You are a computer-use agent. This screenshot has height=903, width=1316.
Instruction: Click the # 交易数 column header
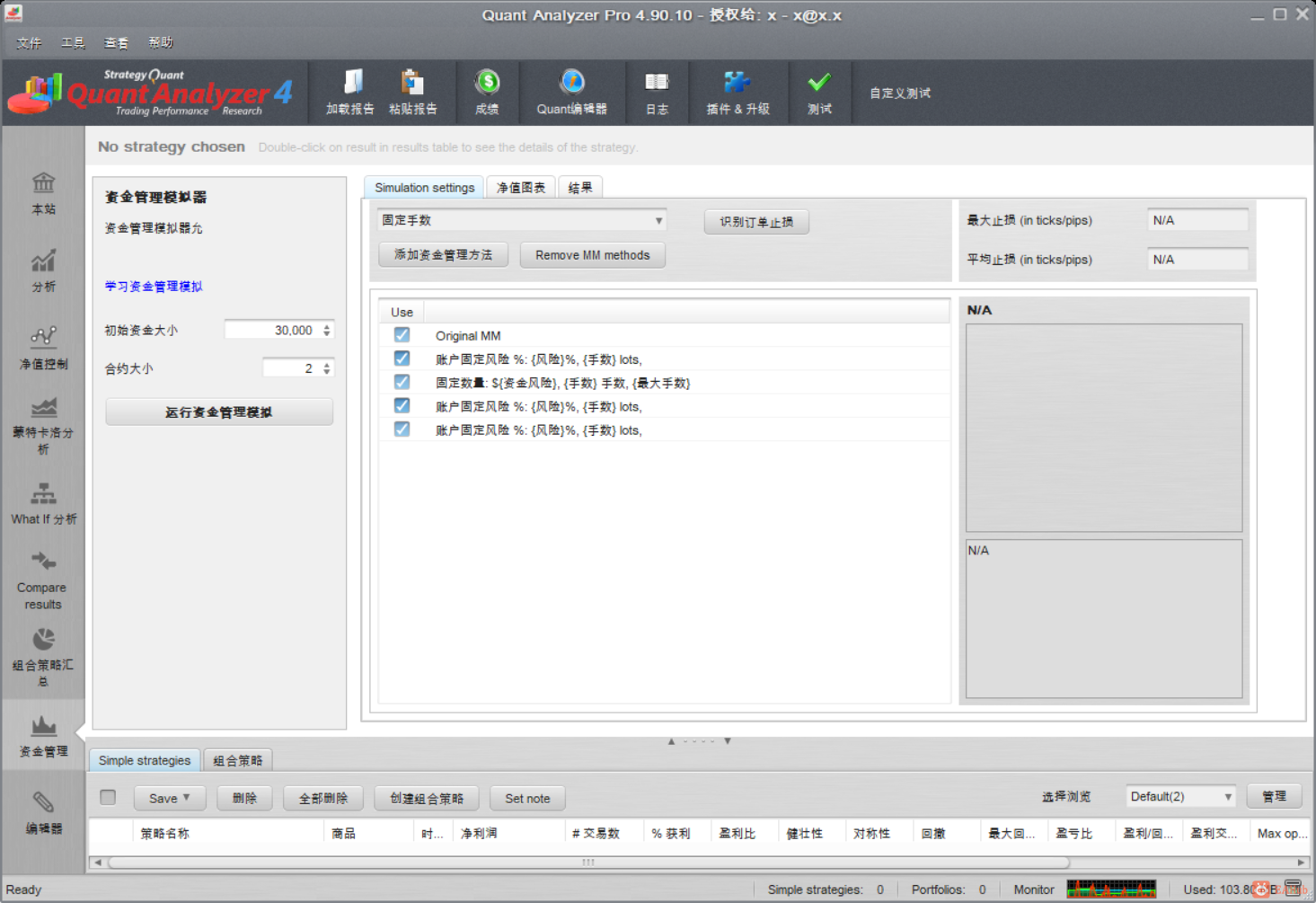pyautogui.click(x=605, y=833)
